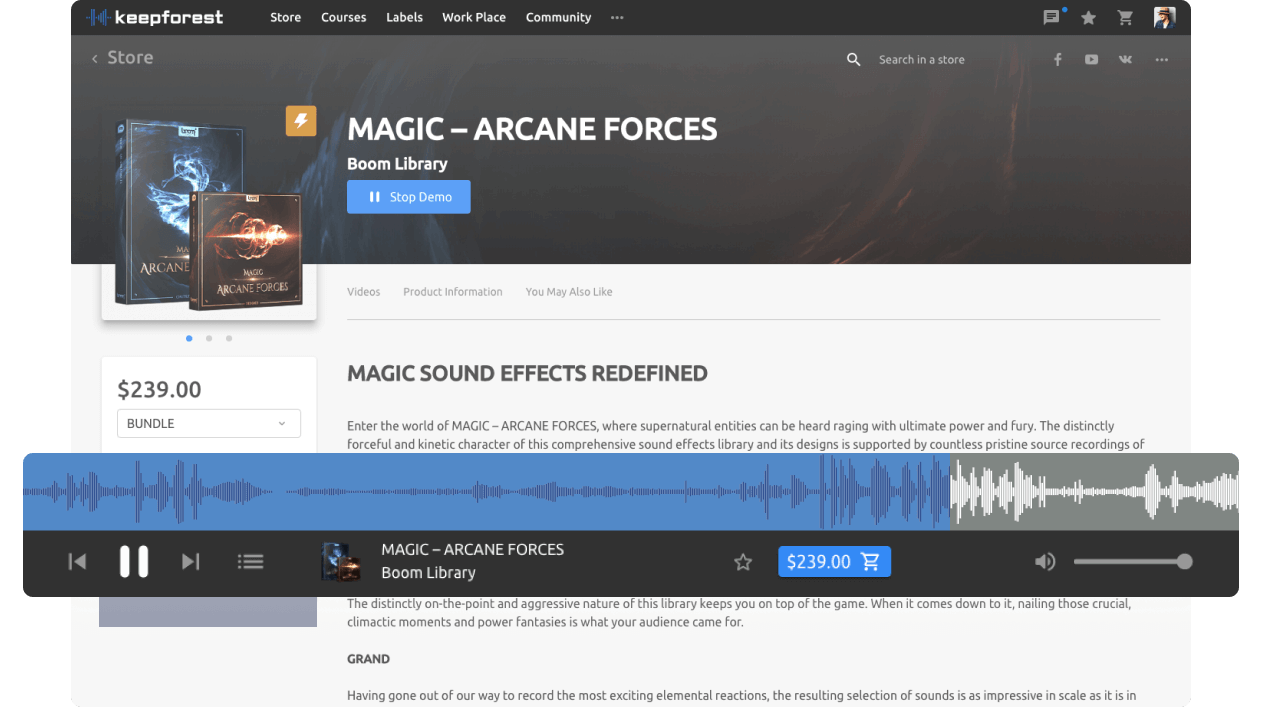Viewport: 1262px width, 707px height.
Task: Open the messages chat icon
Action: [x=1051, y=17]
